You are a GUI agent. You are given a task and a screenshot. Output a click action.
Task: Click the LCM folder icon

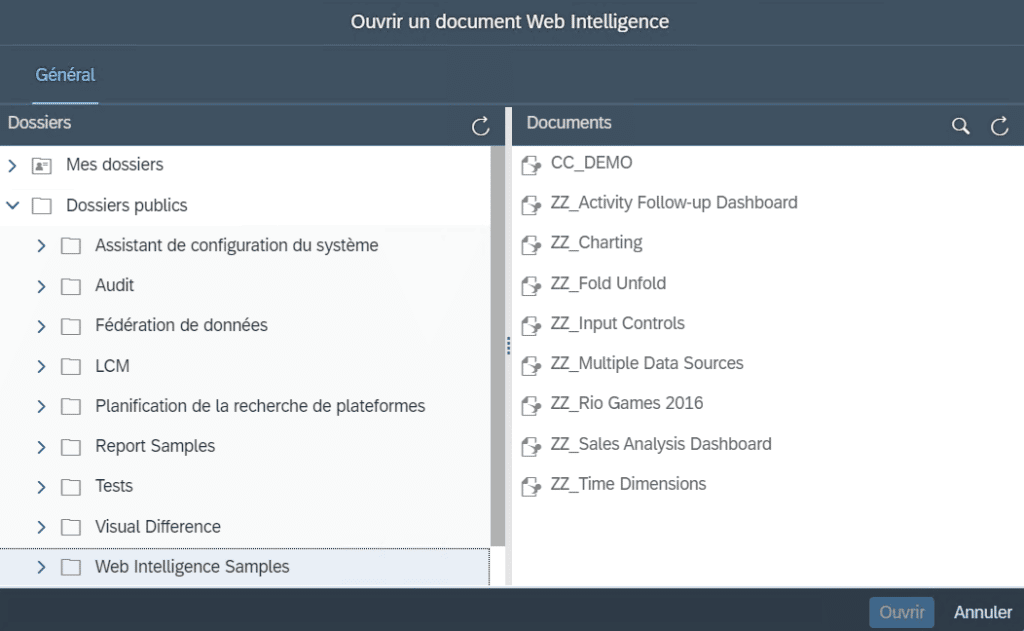tap(71, 366)
